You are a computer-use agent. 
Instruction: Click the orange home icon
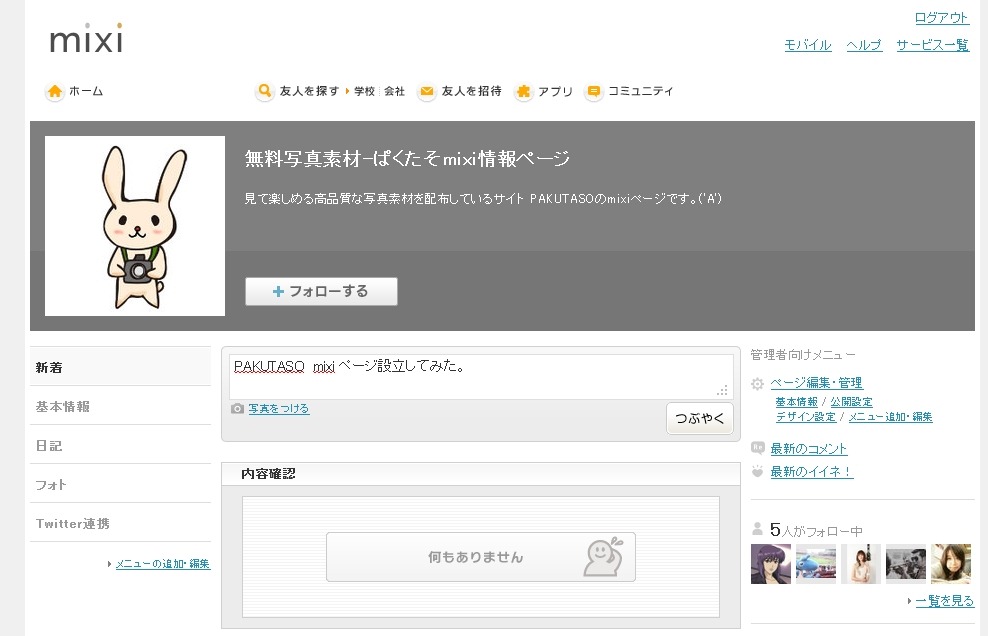coord(55,91)
